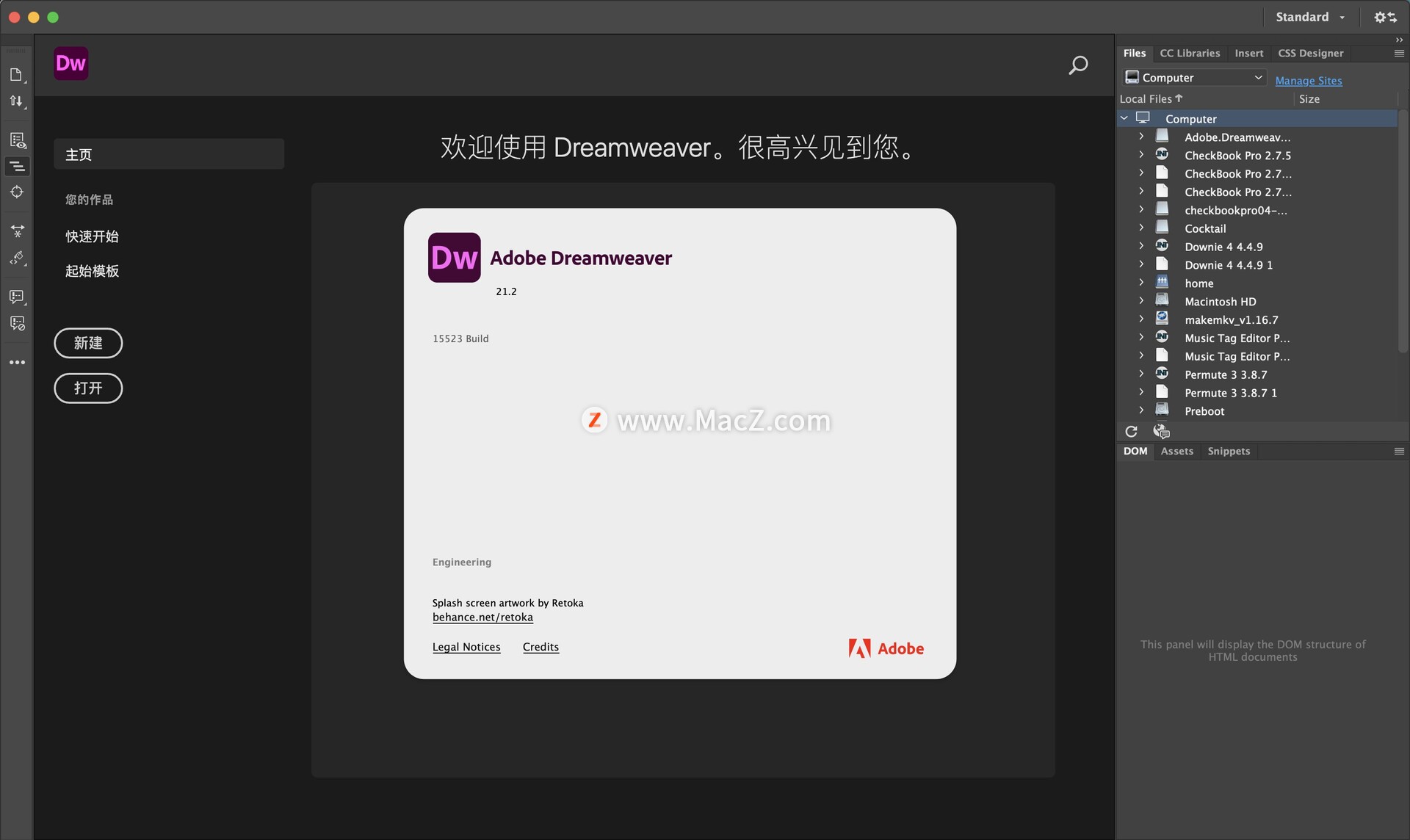Click the Macintosh HD drive icon
The width and height of the screenshot is (1410, 840).
pyautogui.click(x=1162, y=300)
